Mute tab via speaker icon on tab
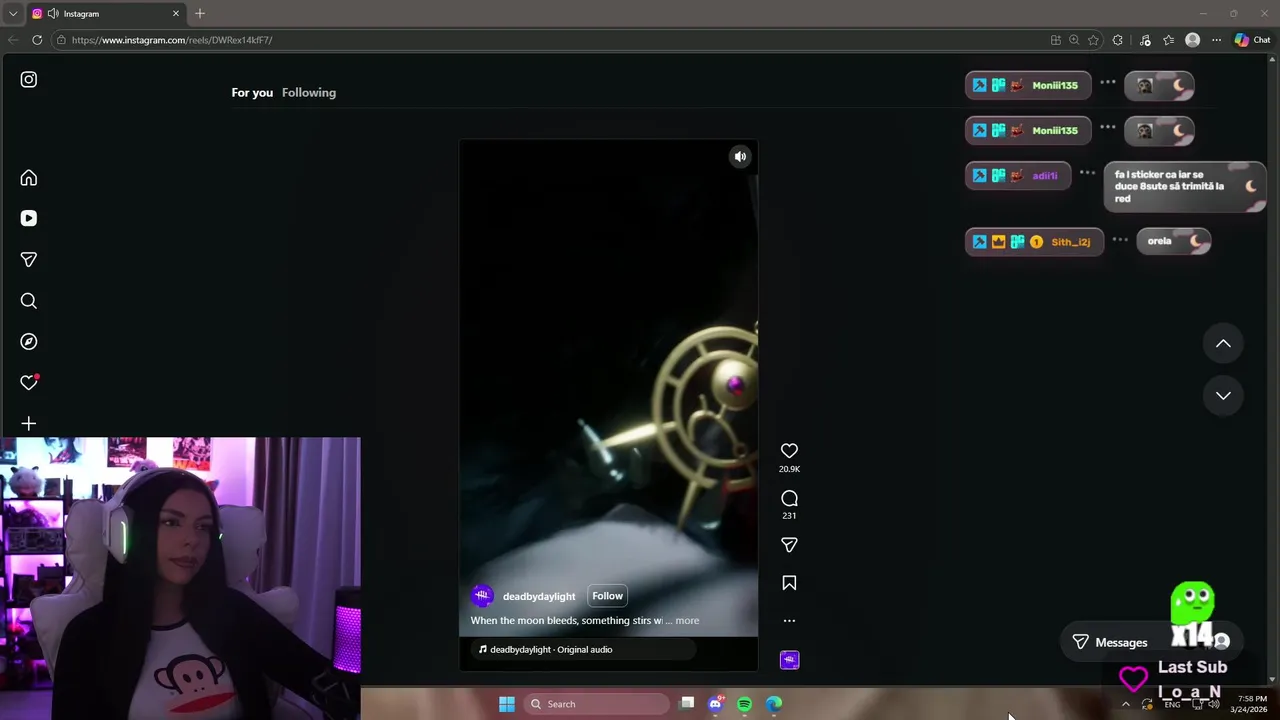The height and width of the screenshot is (720, 1280). [x=53, y=14]
